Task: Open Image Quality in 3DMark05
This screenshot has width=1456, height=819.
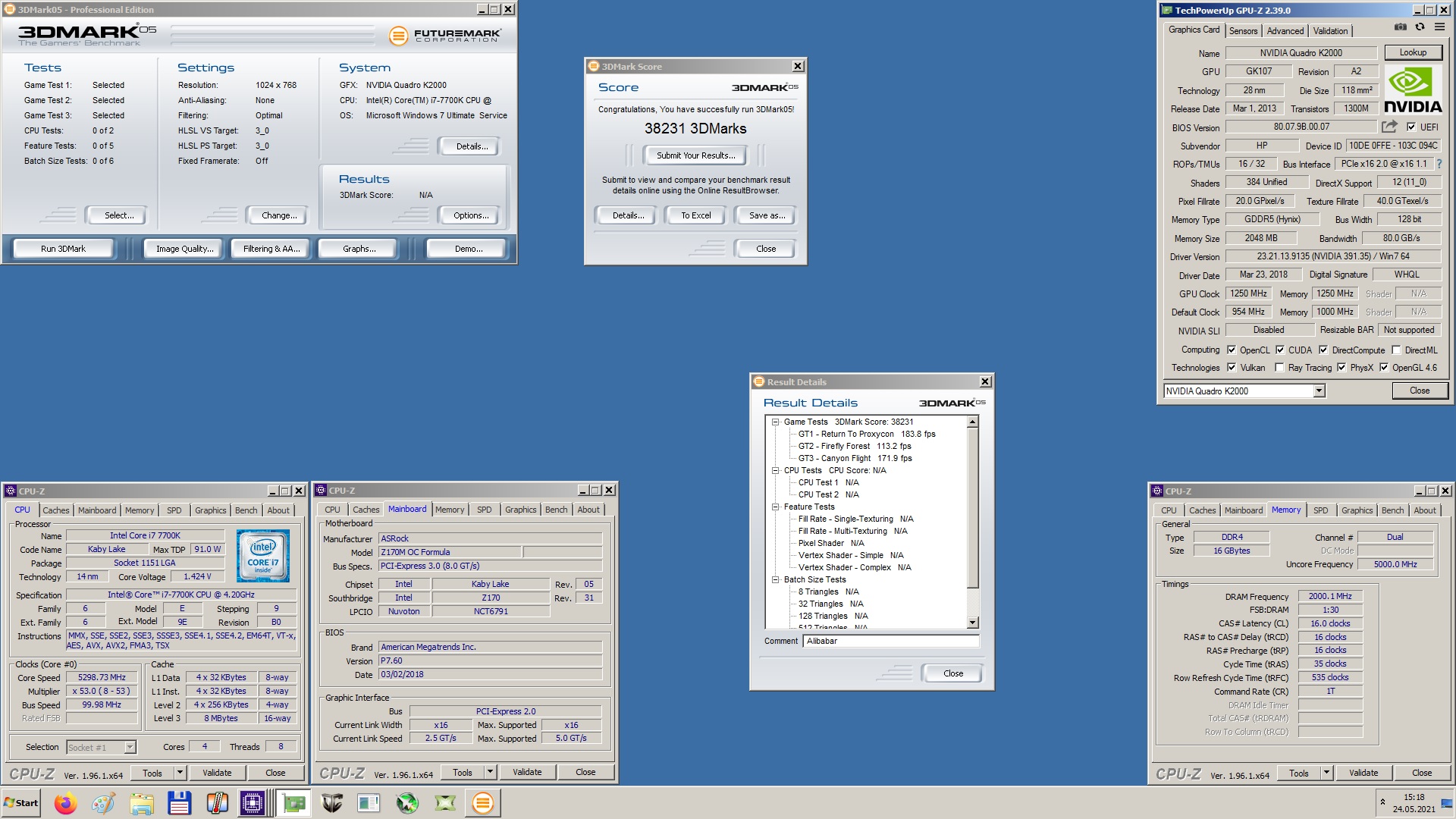Action: [x=185, y=249]
